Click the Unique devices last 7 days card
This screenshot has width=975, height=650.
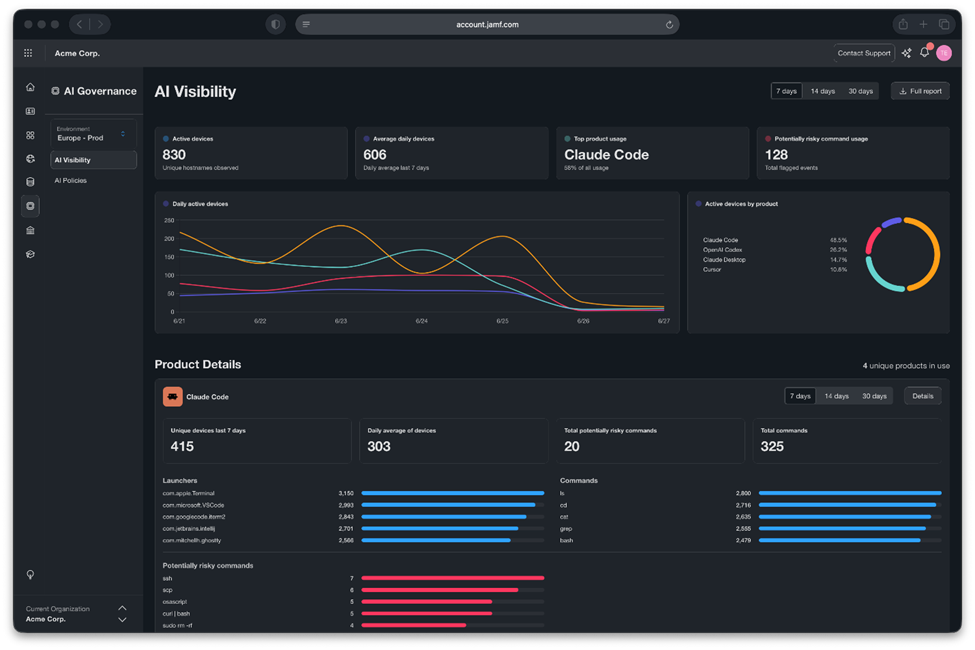(x=257, y=441)
